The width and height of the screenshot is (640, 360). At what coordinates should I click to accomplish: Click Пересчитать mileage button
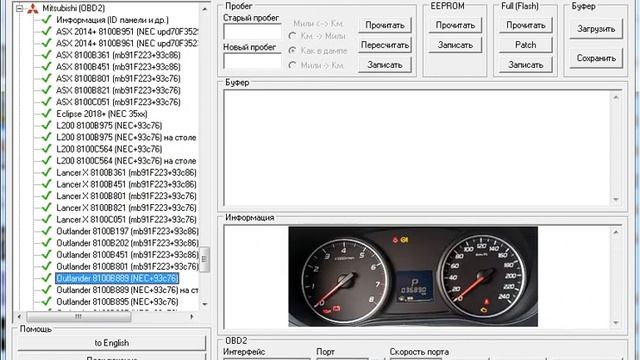[x=385, y=45]
